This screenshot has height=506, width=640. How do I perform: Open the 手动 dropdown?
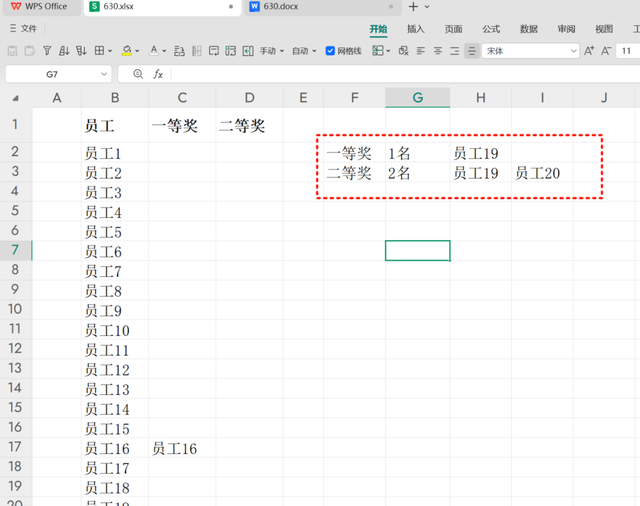pyautogui.click(x=271, y=51)
